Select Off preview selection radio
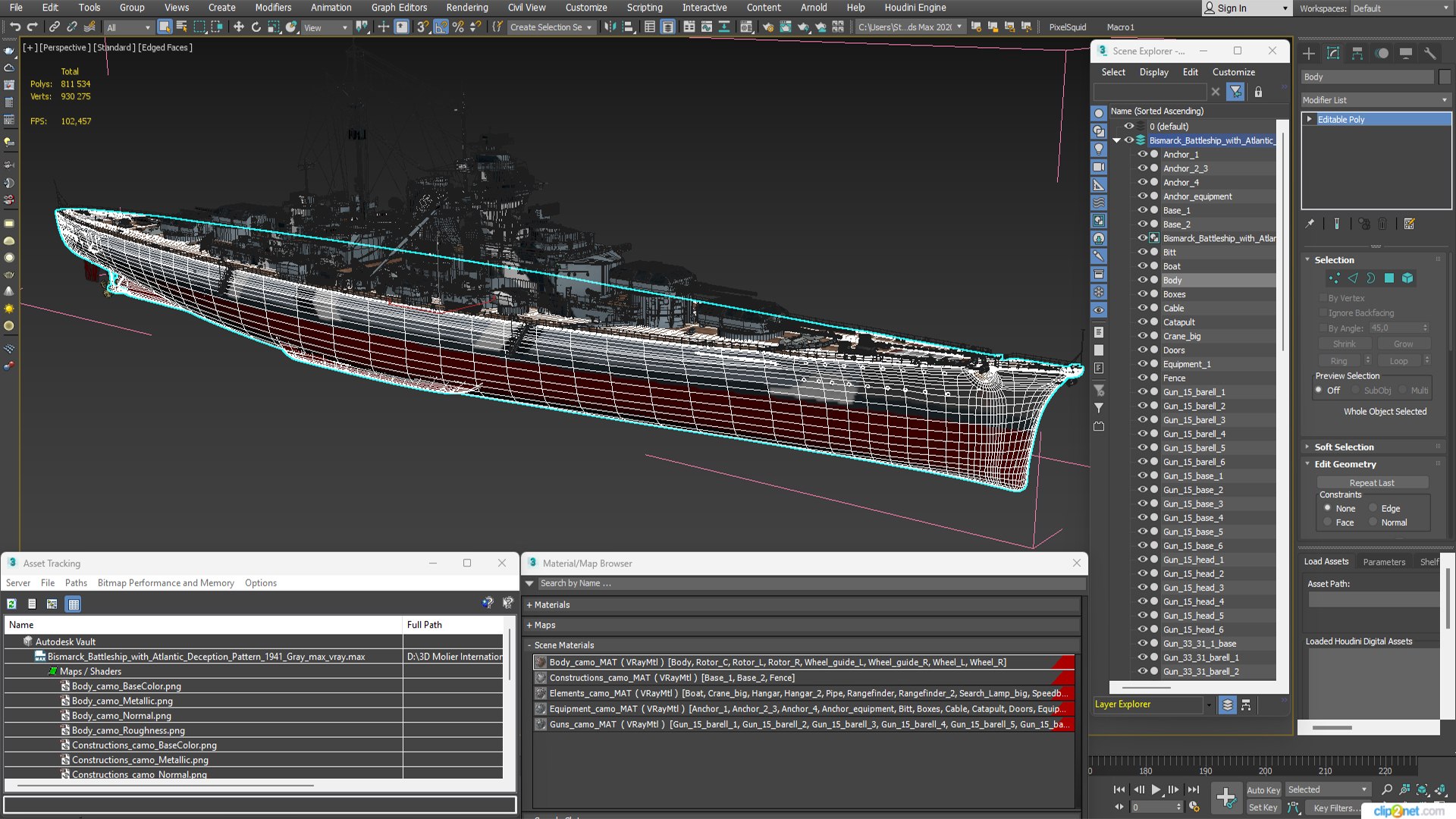This screenshot has width=1456, height=819. (1319, 391)
